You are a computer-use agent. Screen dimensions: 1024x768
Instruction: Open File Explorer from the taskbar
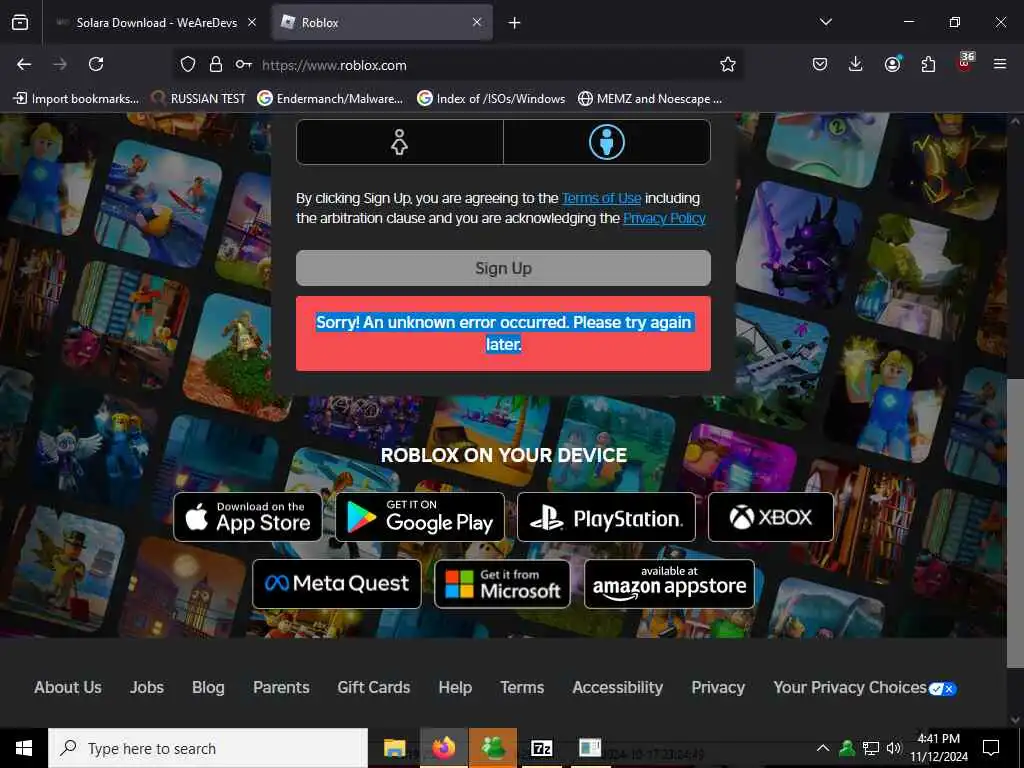point(394,748)
